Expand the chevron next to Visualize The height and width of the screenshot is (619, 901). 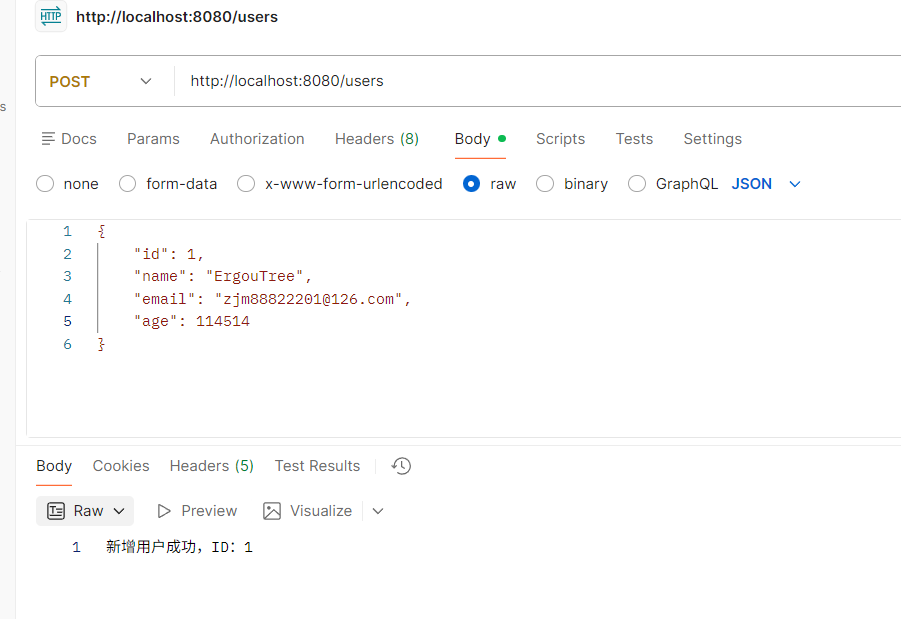[378, 511]
